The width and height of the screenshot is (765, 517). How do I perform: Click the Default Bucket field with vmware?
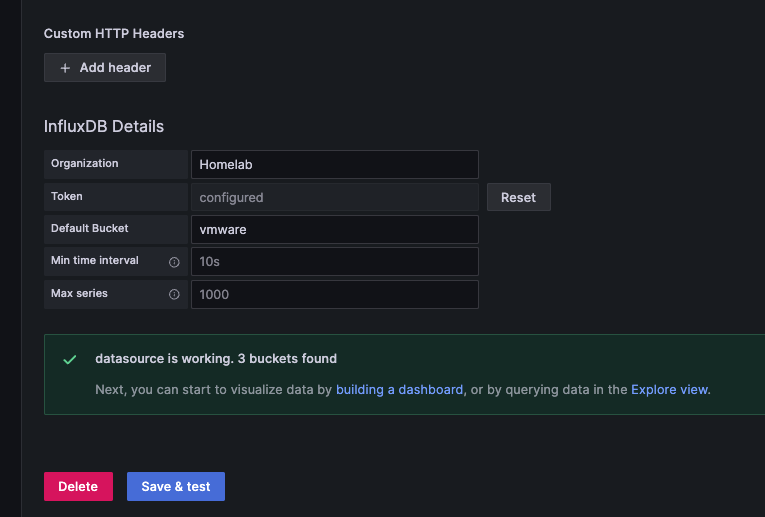334,229
